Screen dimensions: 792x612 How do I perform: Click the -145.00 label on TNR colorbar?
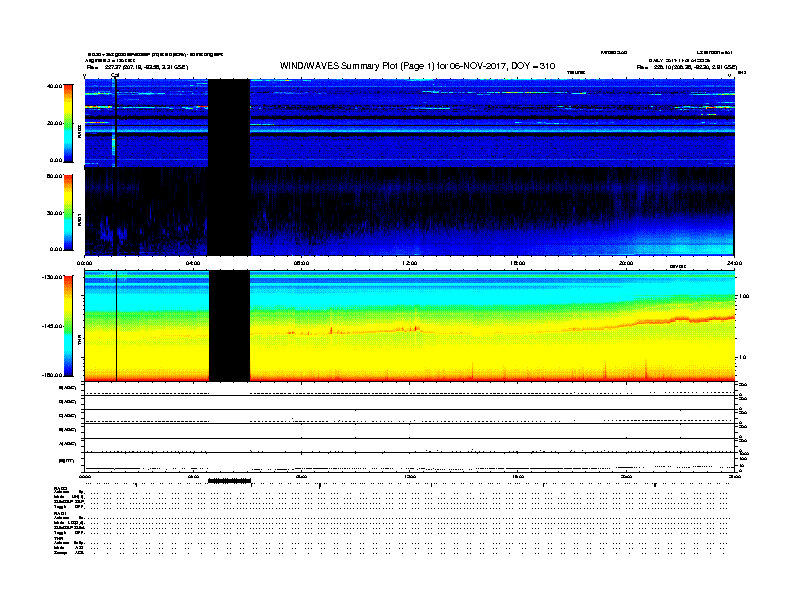[52, 326]
